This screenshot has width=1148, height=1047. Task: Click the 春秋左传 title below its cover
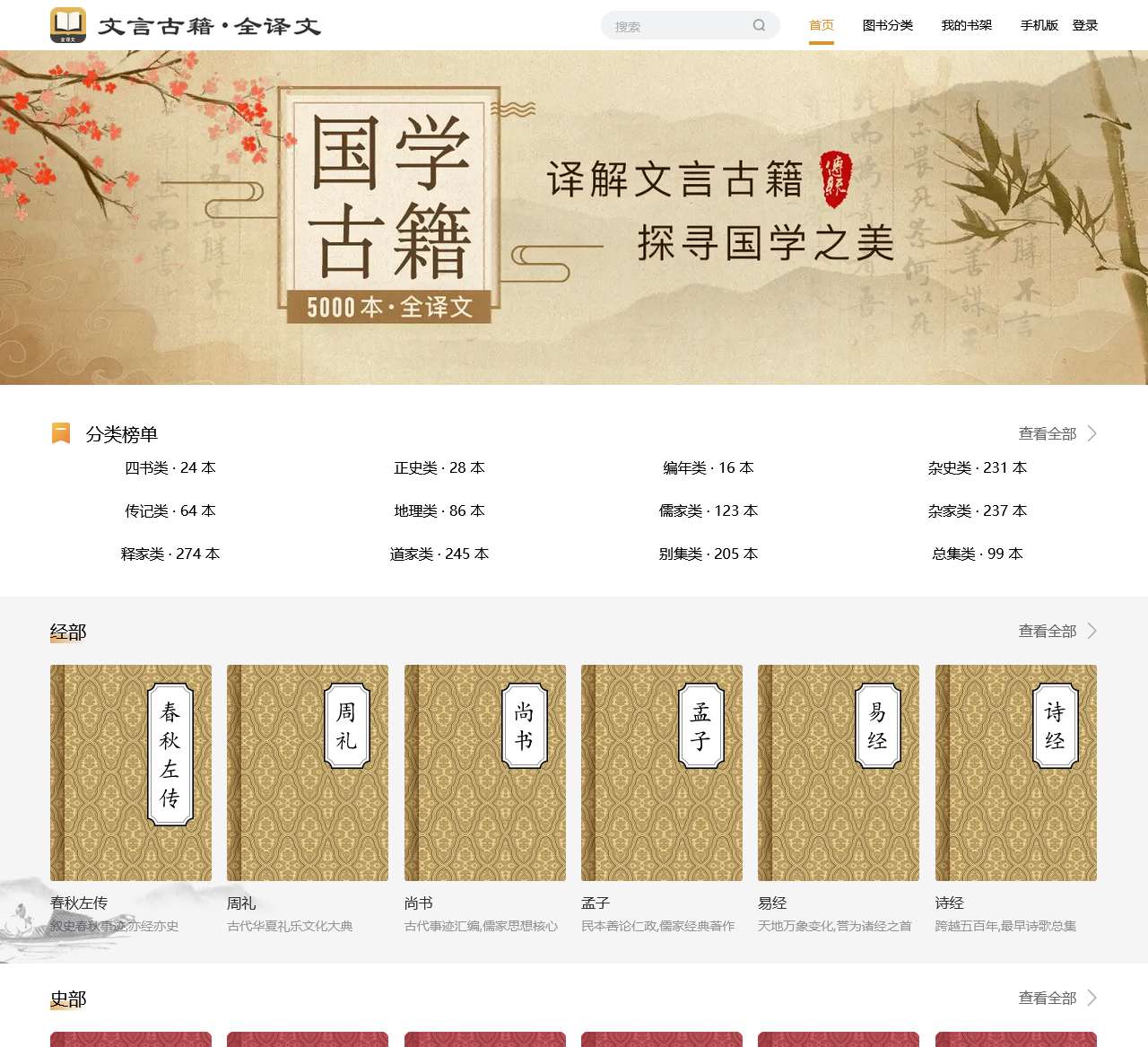(79, 903)
